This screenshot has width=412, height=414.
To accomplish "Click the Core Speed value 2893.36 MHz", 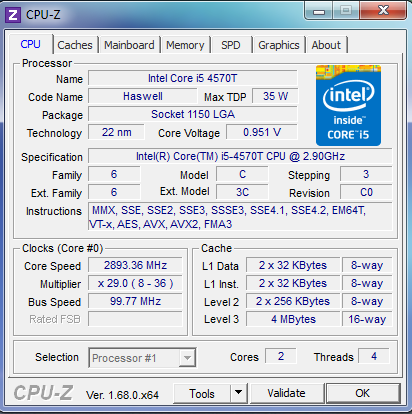I will [135, 265].
